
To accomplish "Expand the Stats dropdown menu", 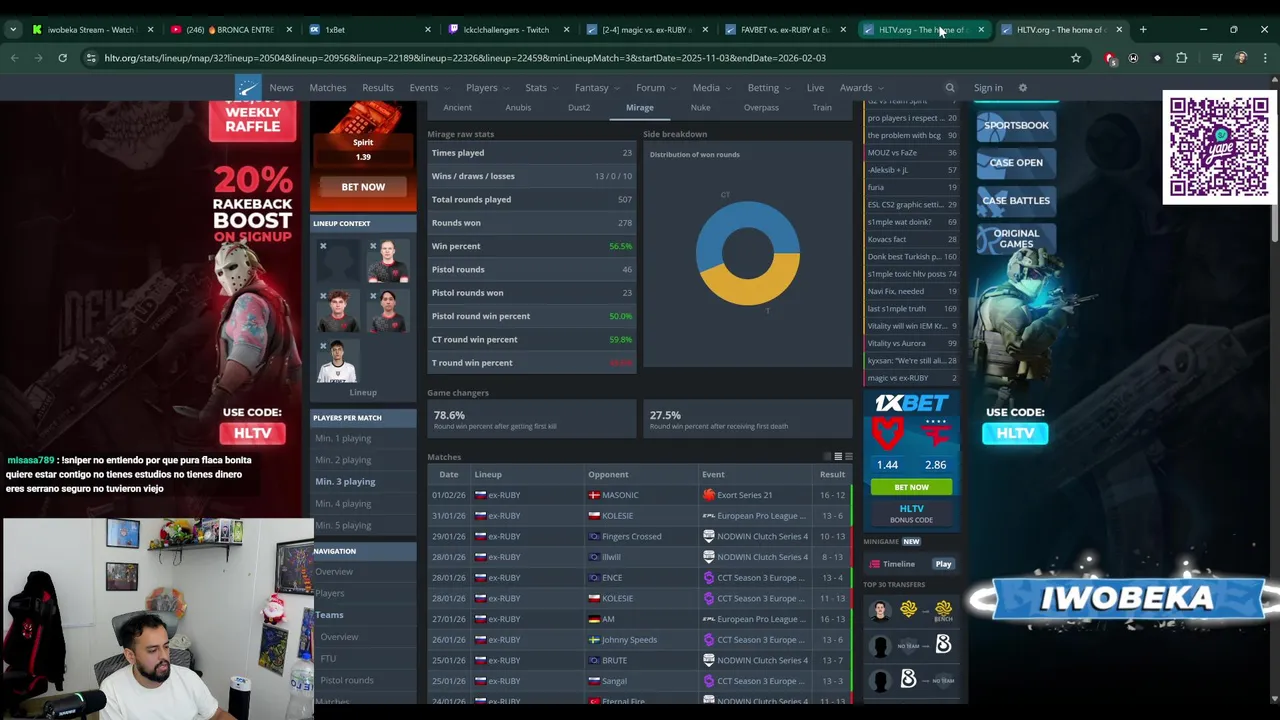I will [x=542, y=88].
